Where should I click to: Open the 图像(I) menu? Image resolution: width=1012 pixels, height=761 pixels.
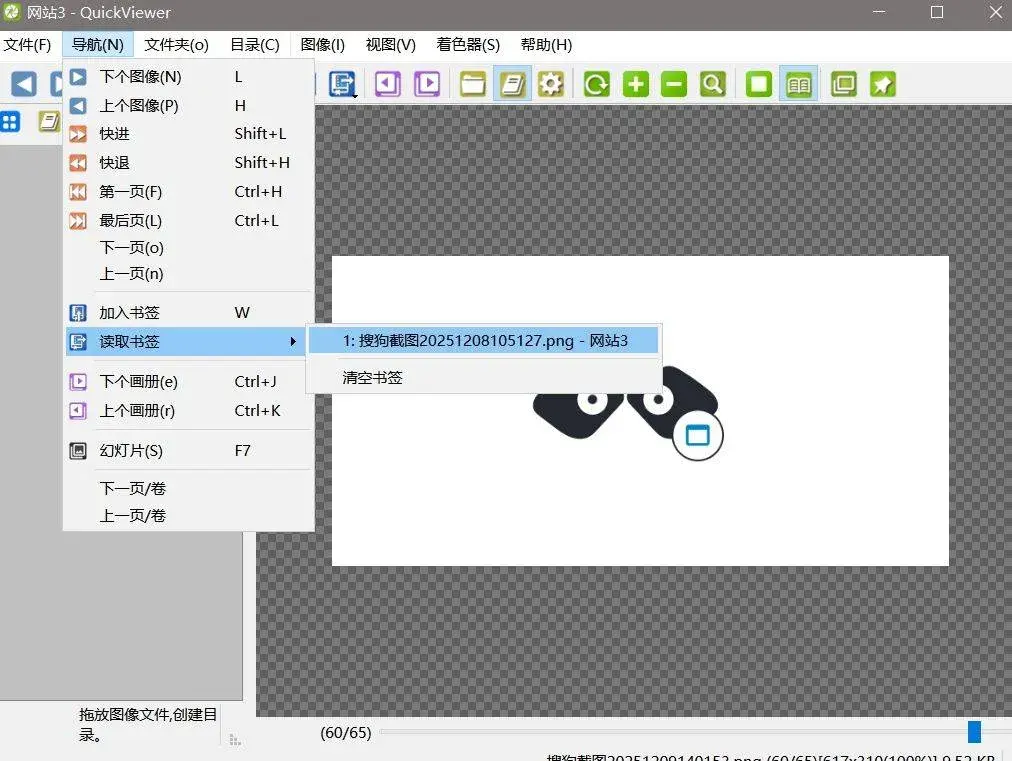tap(323, 45)
